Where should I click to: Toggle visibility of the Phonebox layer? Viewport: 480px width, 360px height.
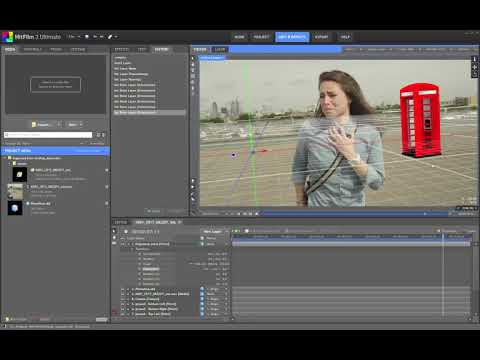click(x=122, y=289)
